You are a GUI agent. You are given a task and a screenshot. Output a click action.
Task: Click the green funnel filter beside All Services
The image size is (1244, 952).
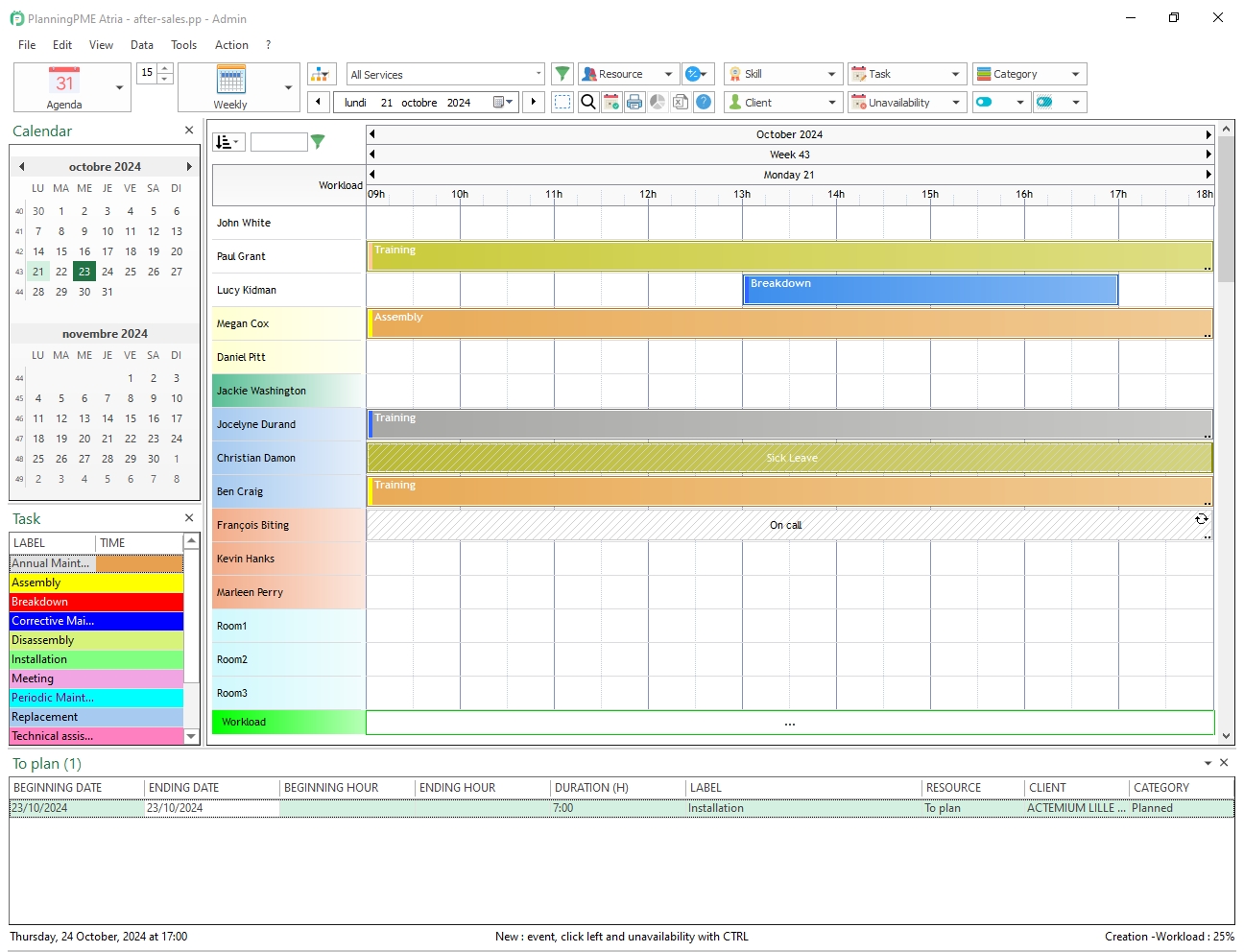coord(562,74)
